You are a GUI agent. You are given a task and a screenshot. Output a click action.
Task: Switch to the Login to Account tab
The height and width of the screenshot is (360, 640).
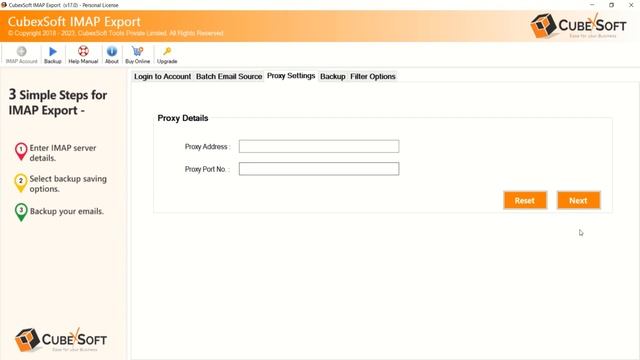click(x=162, y=76)
